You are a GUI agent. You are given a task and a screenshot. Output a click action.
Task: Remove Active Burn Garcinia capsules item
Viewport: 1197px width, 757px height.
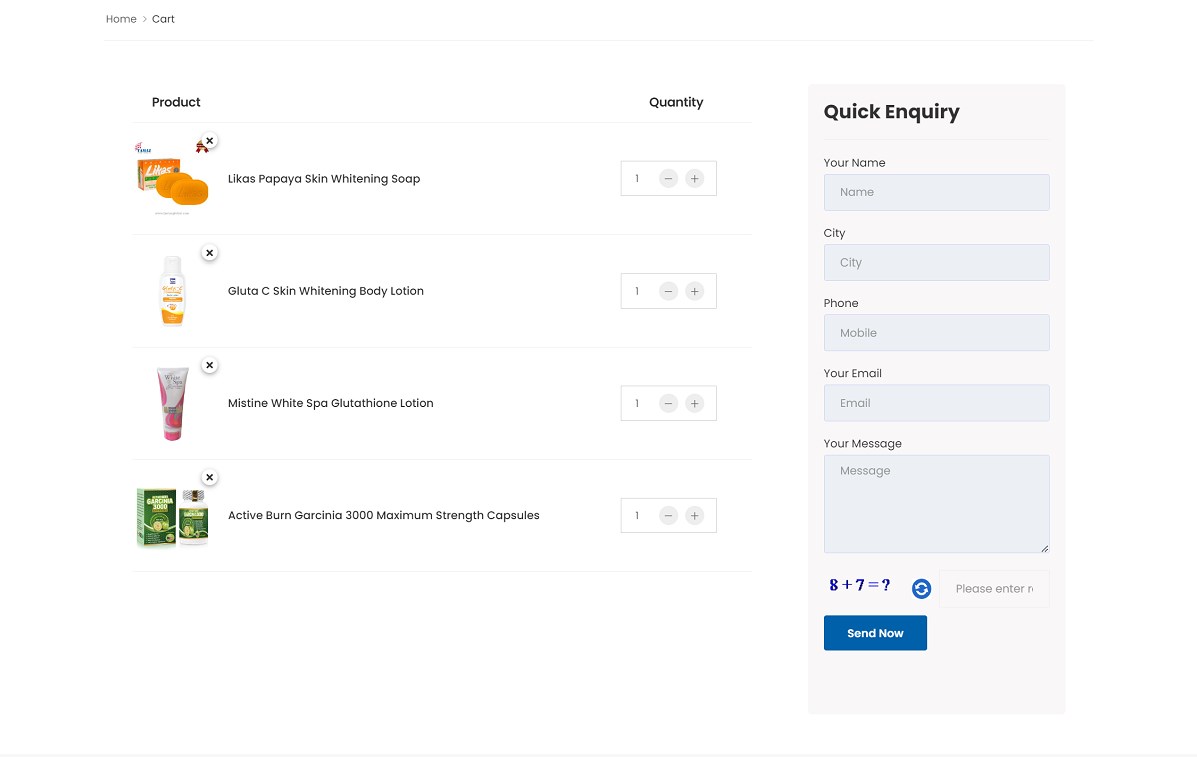[x=209, y=477]
